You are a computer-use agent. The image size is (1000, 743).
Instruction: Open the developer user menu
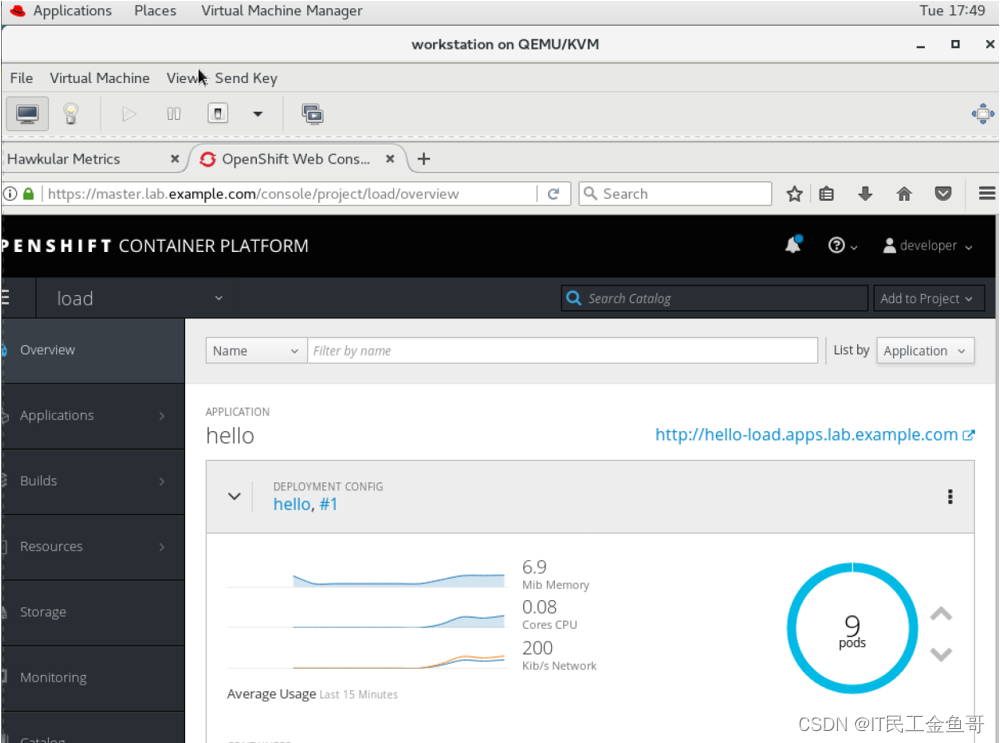[927, 246]
